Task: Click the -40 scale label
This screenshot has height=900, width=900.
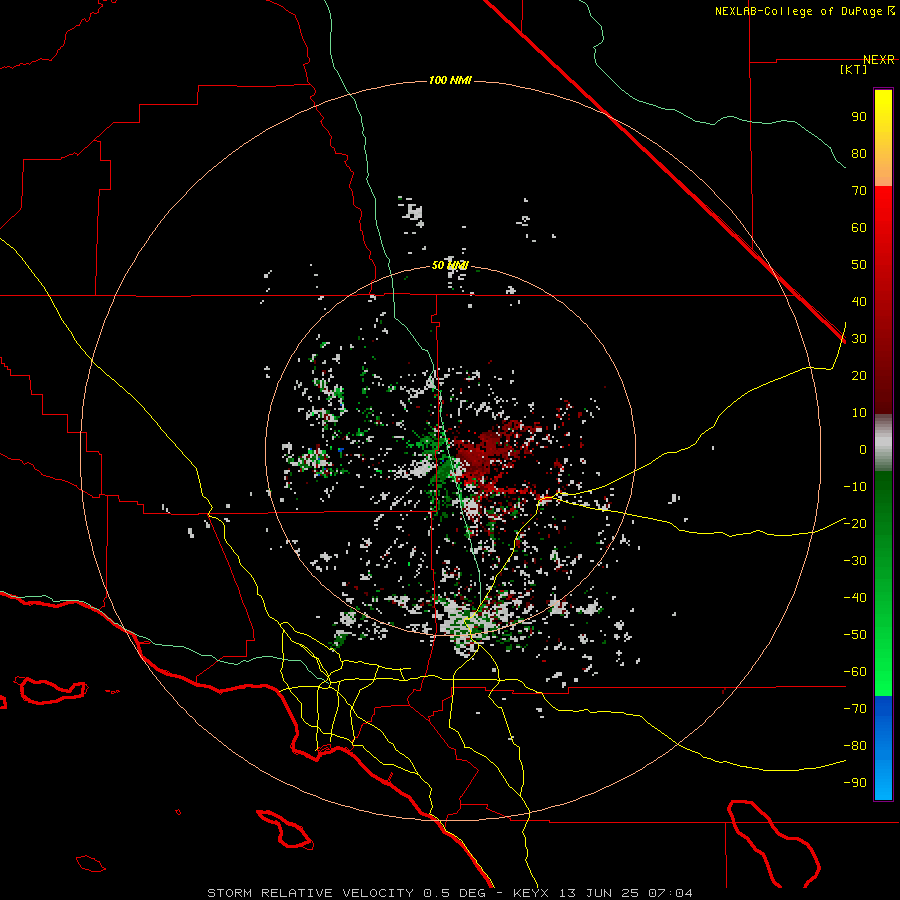Action: (x=855, y=598)
